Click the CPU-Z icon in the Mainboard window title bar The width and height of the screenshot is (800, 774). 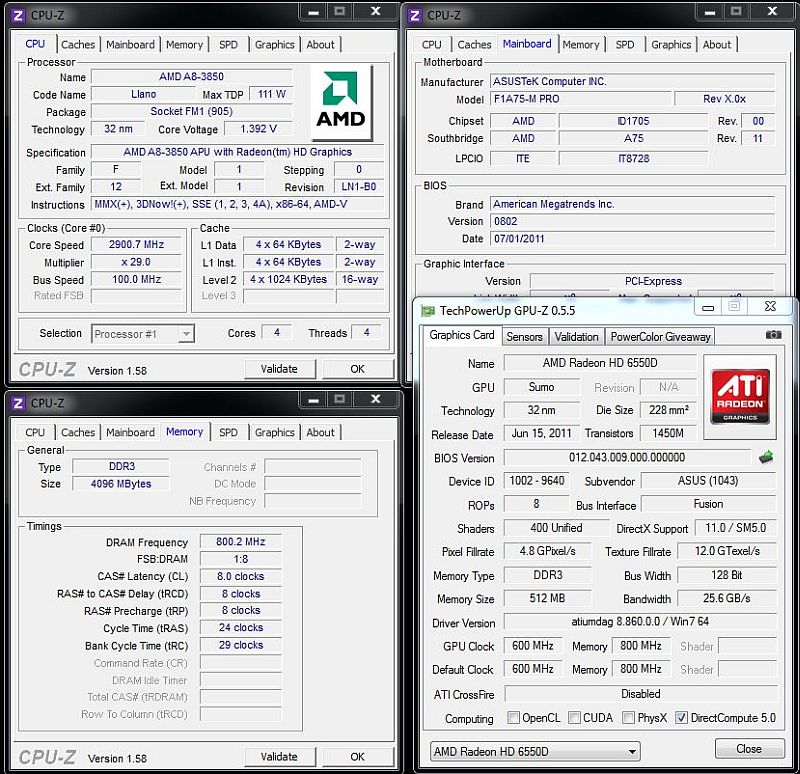pos(415,16)
